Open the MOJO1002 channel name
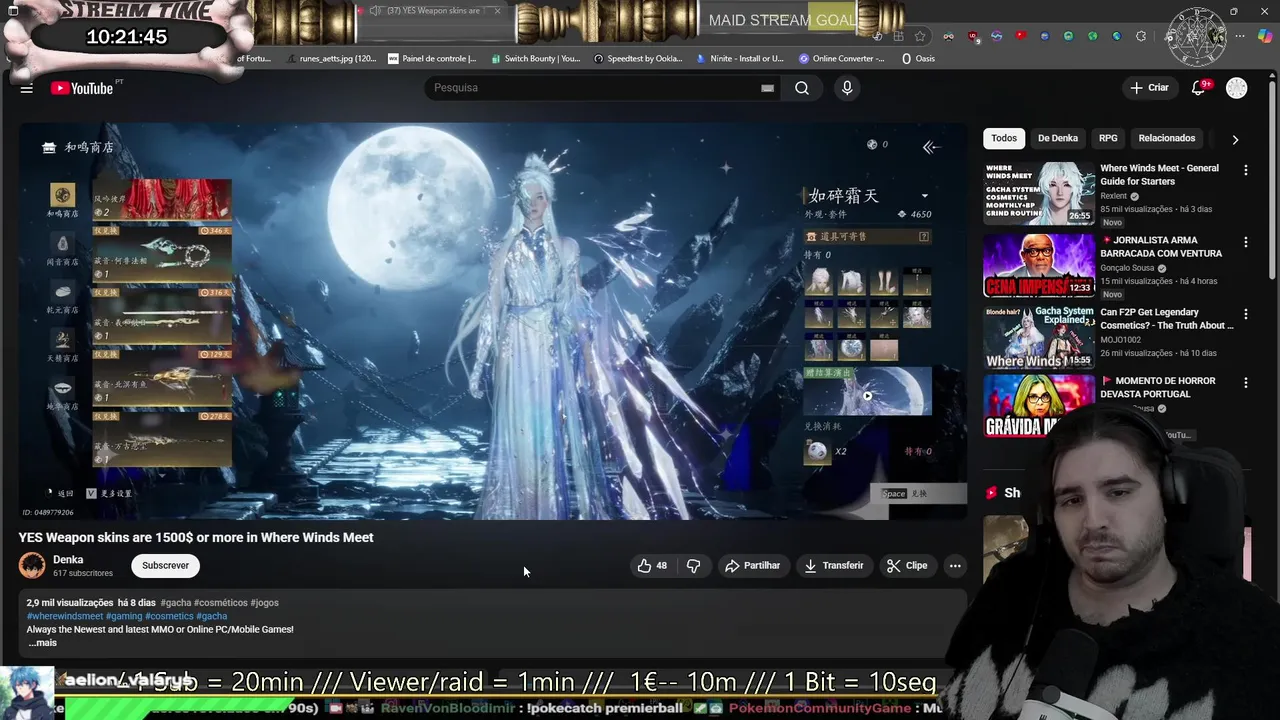This screenshot has height=720, width=1280. (x=1121, y=340)
